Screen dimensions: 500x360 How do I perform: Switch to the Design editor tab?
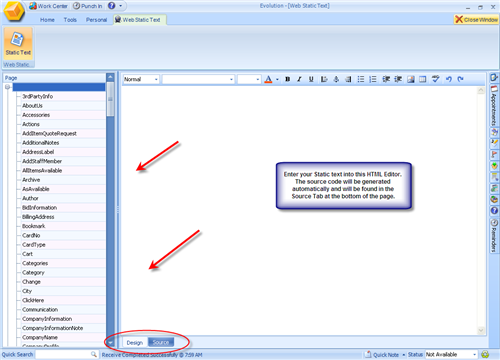(135, 342)
